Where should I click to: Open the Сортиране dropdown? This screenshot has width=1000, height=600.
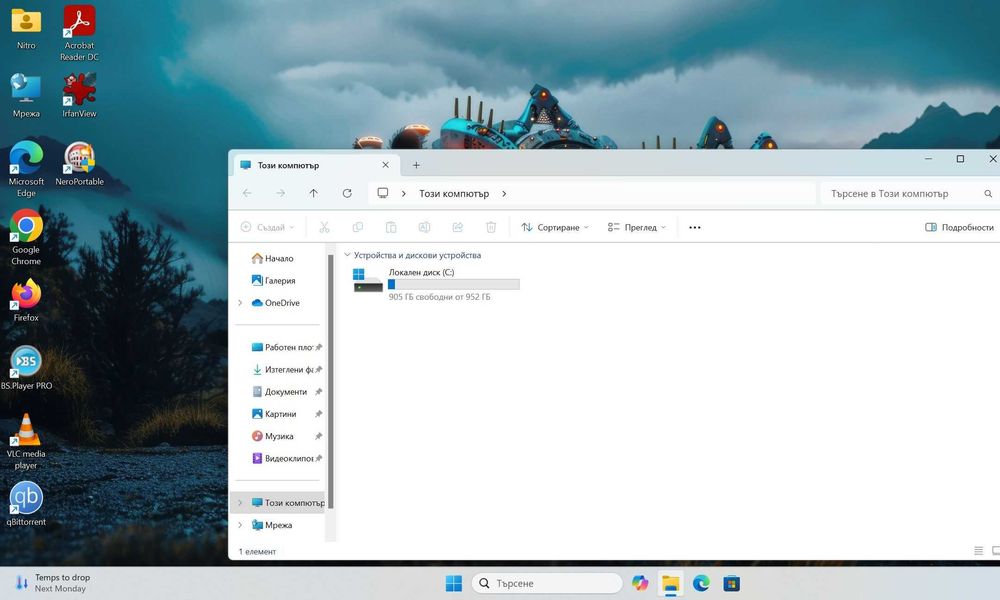click(555, 227)
